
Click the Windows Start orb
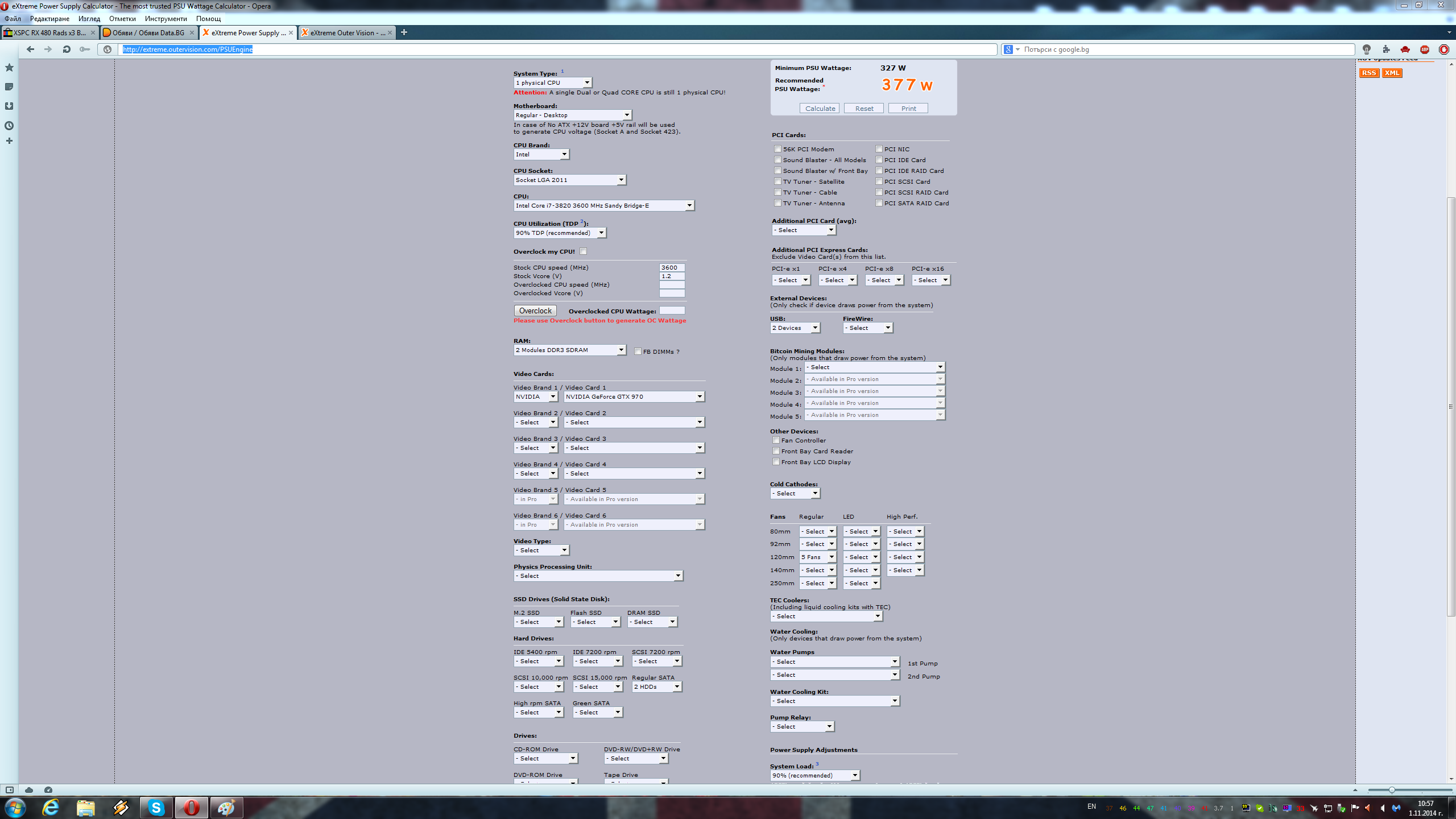pos(15,807)
